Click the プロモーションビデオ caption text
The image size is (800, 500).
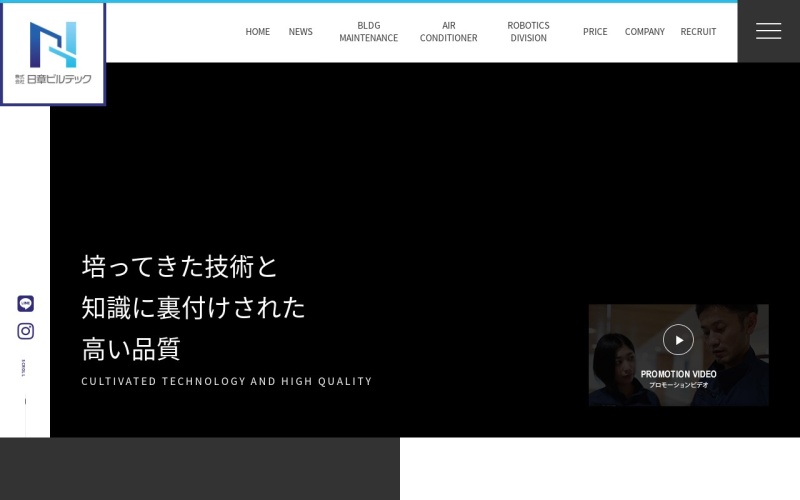(x=678, y=385)
